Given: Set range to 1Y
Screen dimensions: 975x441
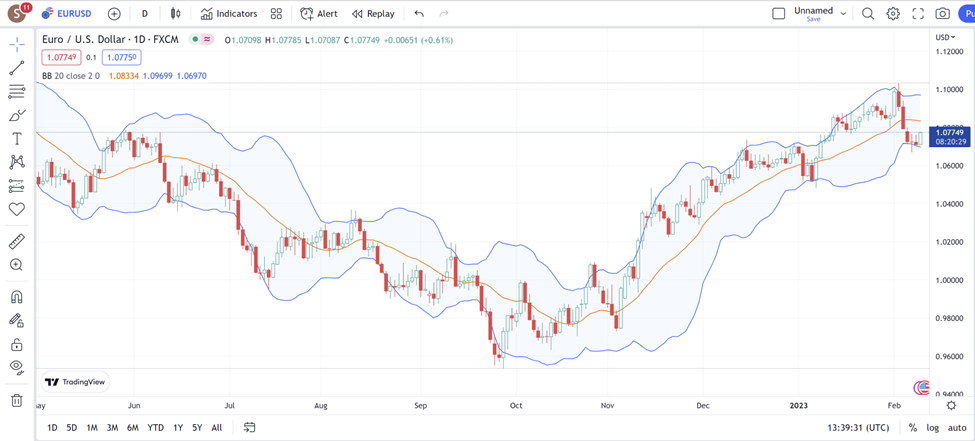Looking at the screenshot, I should [x=178, y=427].
